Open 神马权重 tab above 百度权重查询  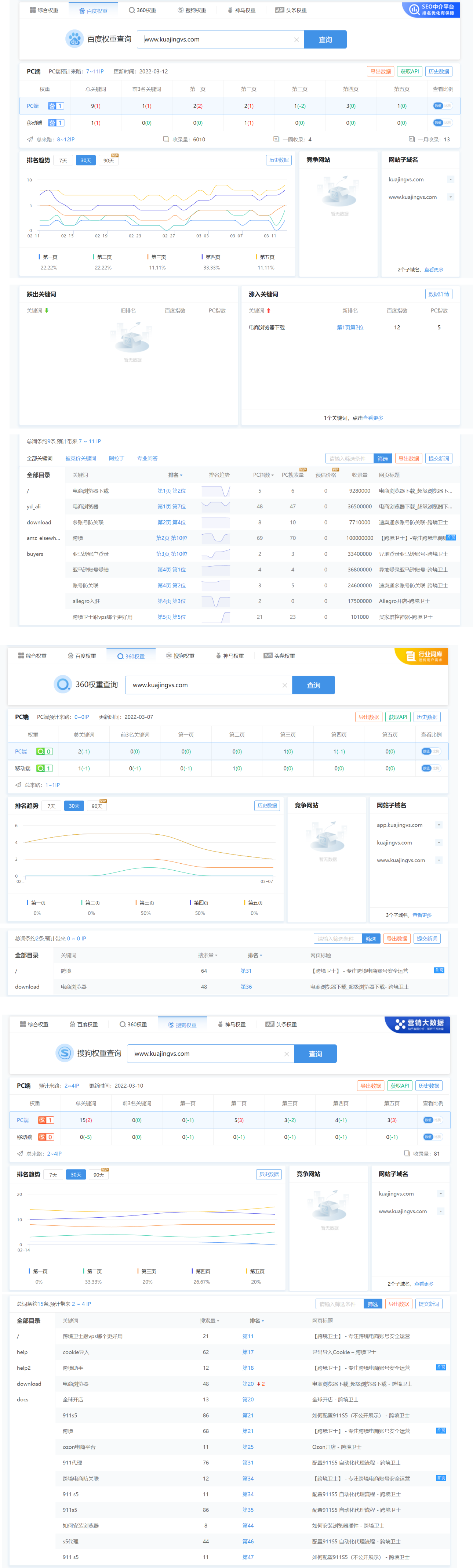(241, 10)
